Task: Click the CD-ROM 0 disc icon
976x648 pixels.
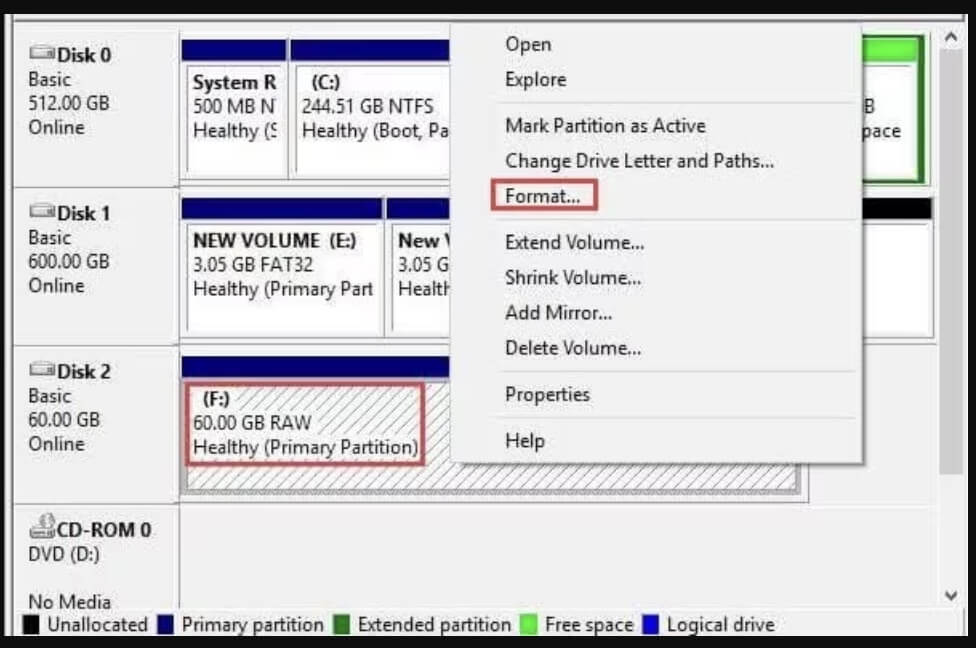Action: pyautogui.click(x=42, y=527)
